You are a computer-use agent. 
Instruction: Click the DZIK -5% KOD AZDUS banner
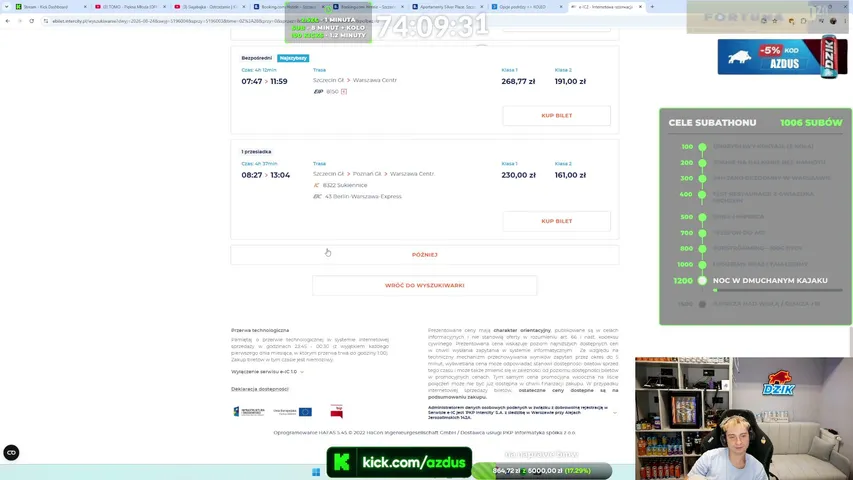point(782,57)
